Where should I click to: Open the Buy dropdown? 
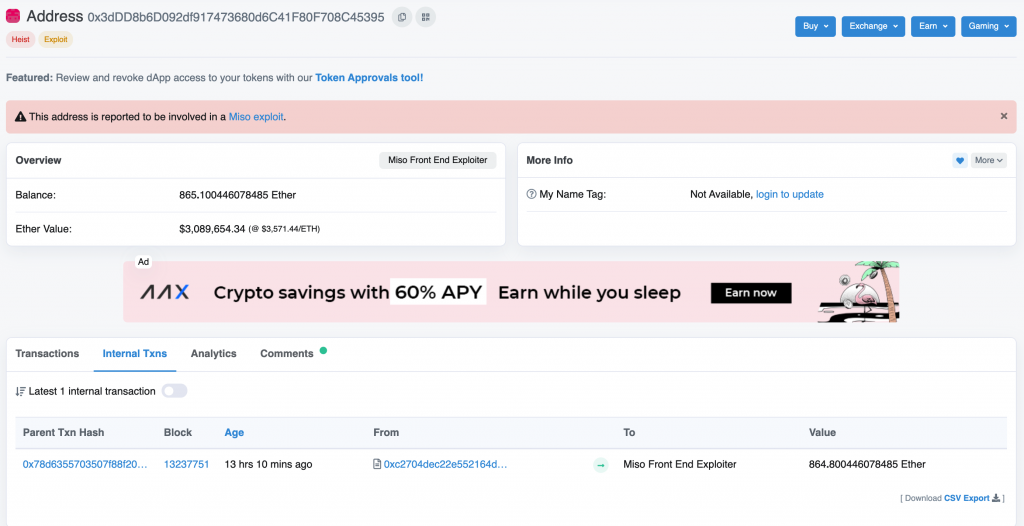[815, 26]
